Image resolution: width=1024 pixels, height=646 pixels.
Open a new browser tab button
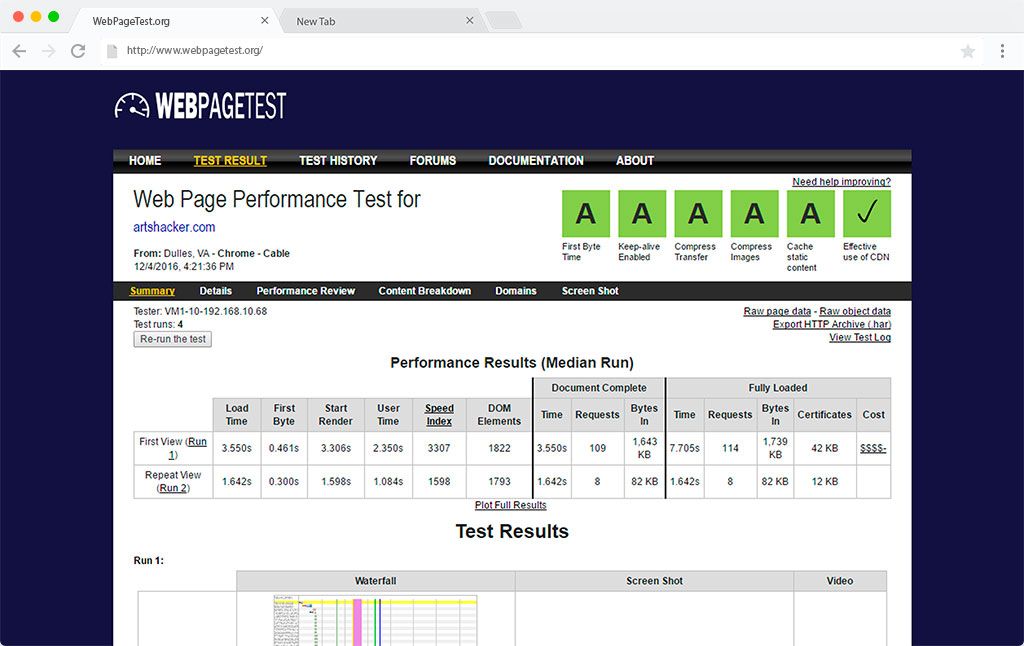[x=504, y=20]
